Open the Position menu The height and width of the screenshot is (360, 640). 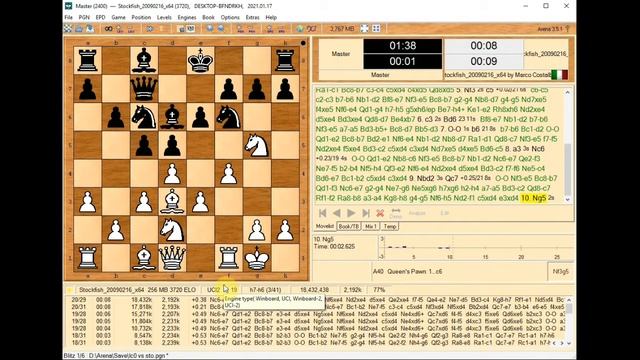[x=141, y=18]
